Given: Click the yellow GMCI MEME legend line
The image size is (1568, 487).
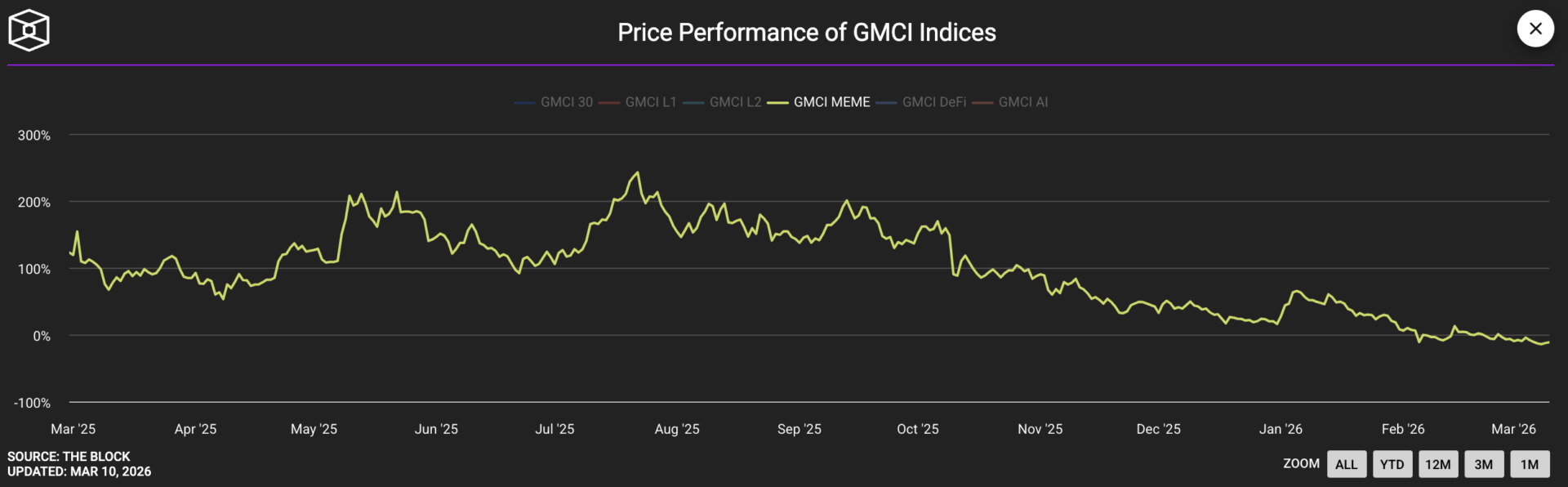Looking at the screenshot, I should tap(778, 103).
